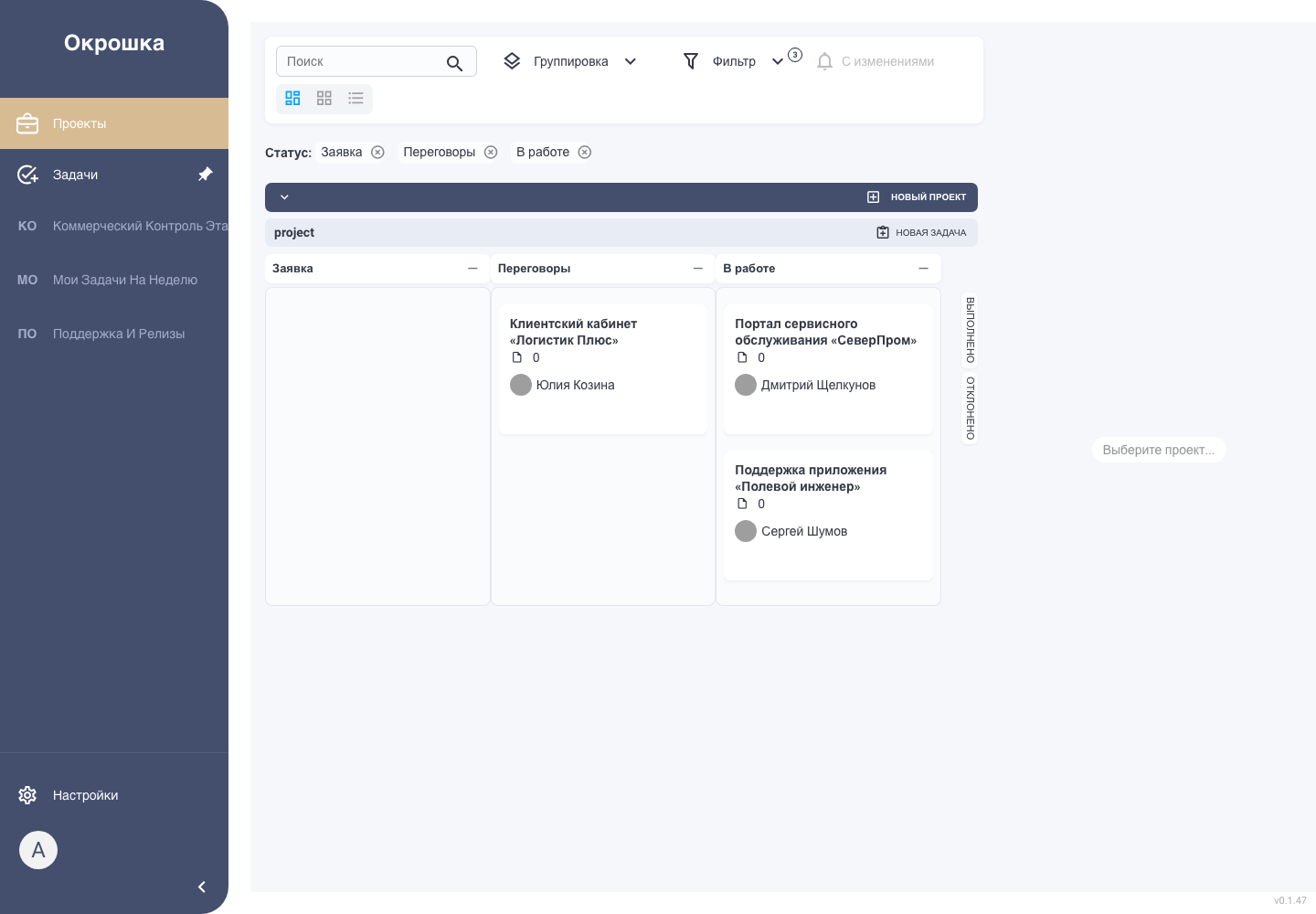Open the user avatar A profile
The image size is (1316, 914).
coord(38,850)
